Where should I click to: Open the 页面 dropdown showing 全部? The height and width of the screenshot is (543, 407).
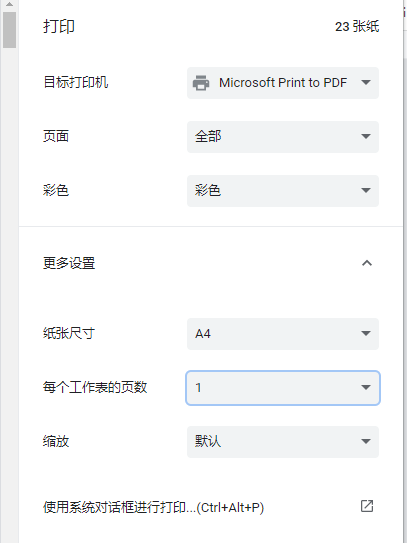pos(283,137)
